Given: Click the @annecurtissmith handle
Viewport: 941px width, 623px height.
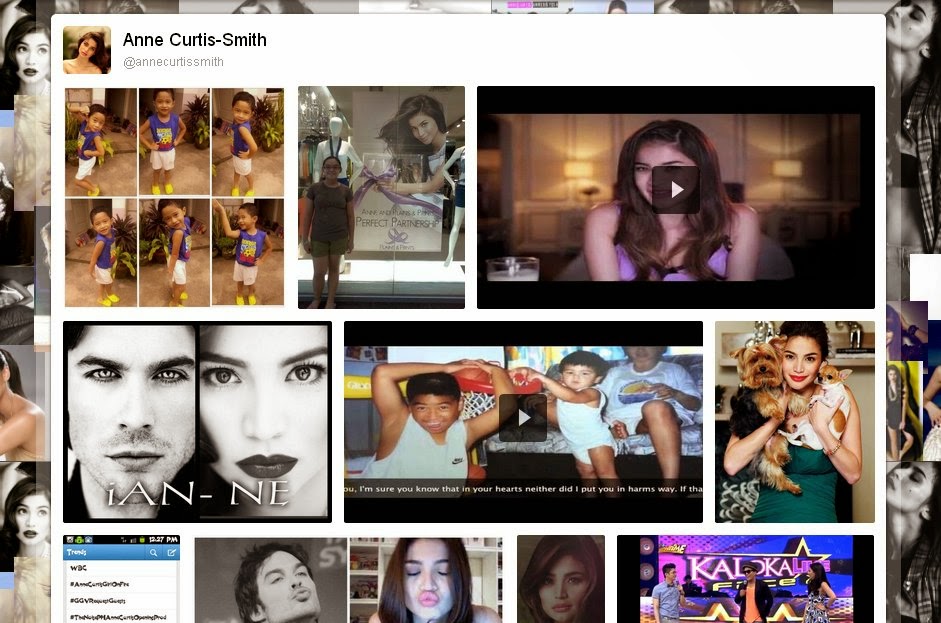Looking at the screenshot, I should tap(172, 62).
